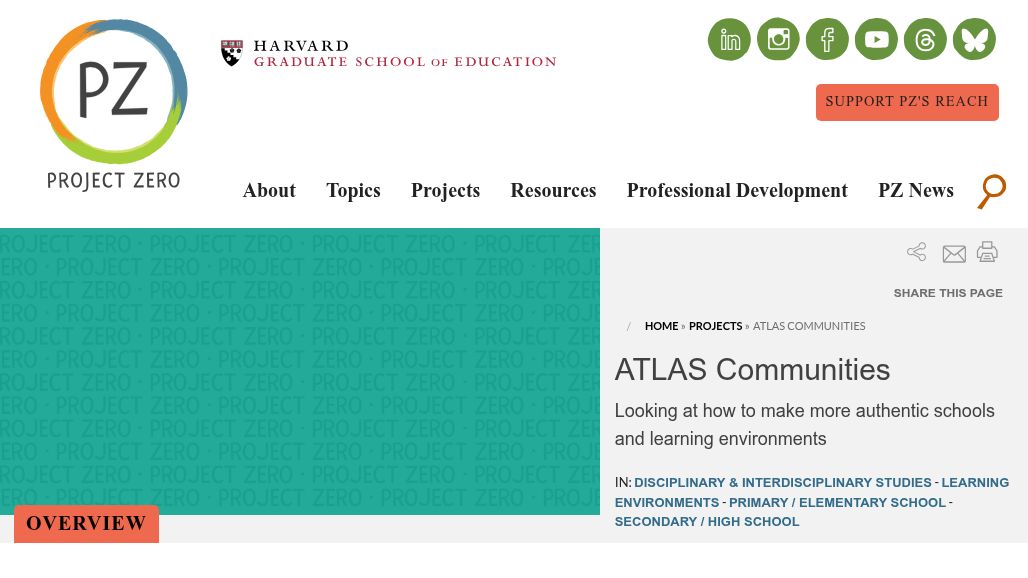Email this page via envelope icon
Screen dimensions: 1028x578
(x=954, y=254)
